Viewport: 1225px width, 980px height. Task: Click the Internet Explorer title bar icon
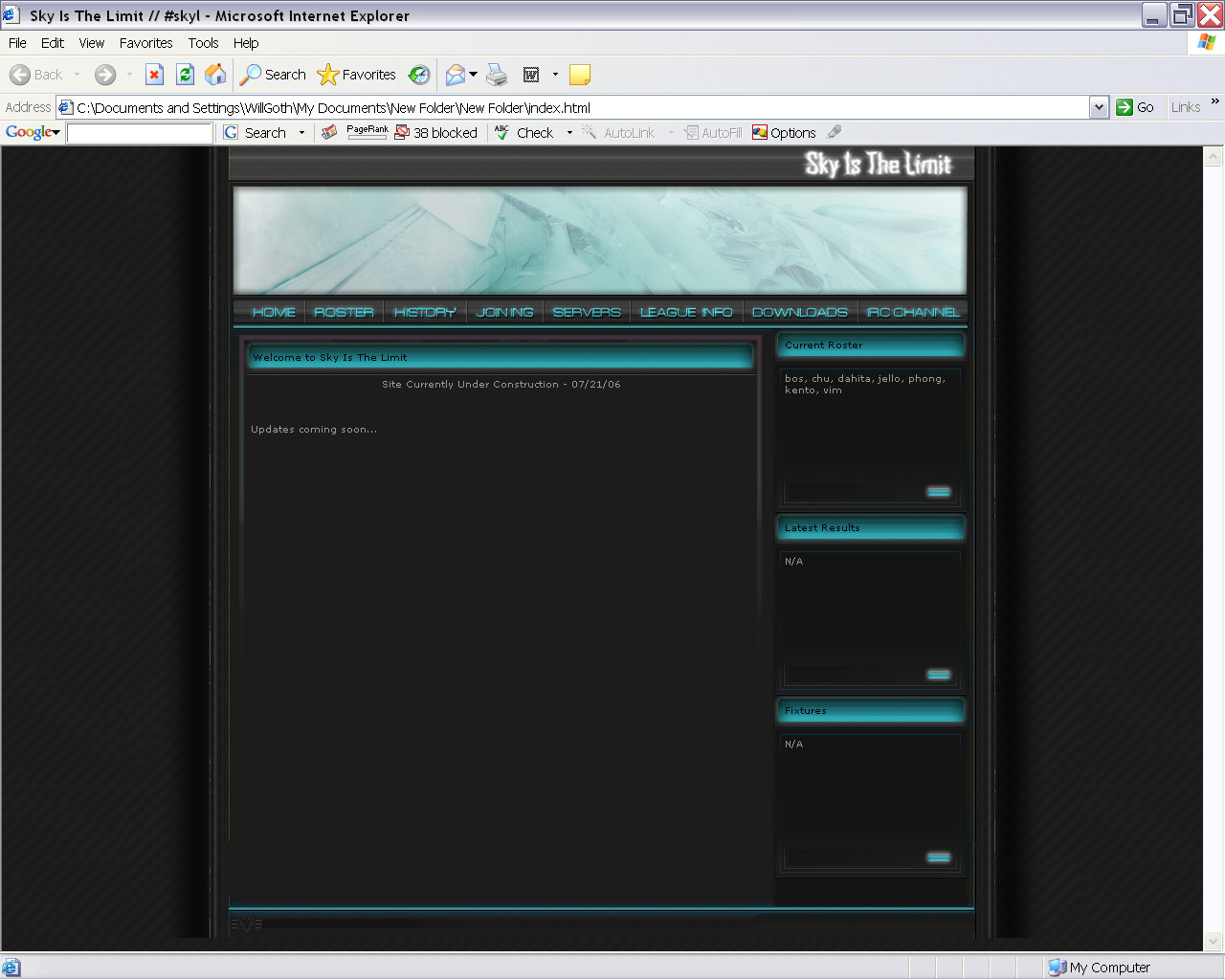click(x=11, y=15)
